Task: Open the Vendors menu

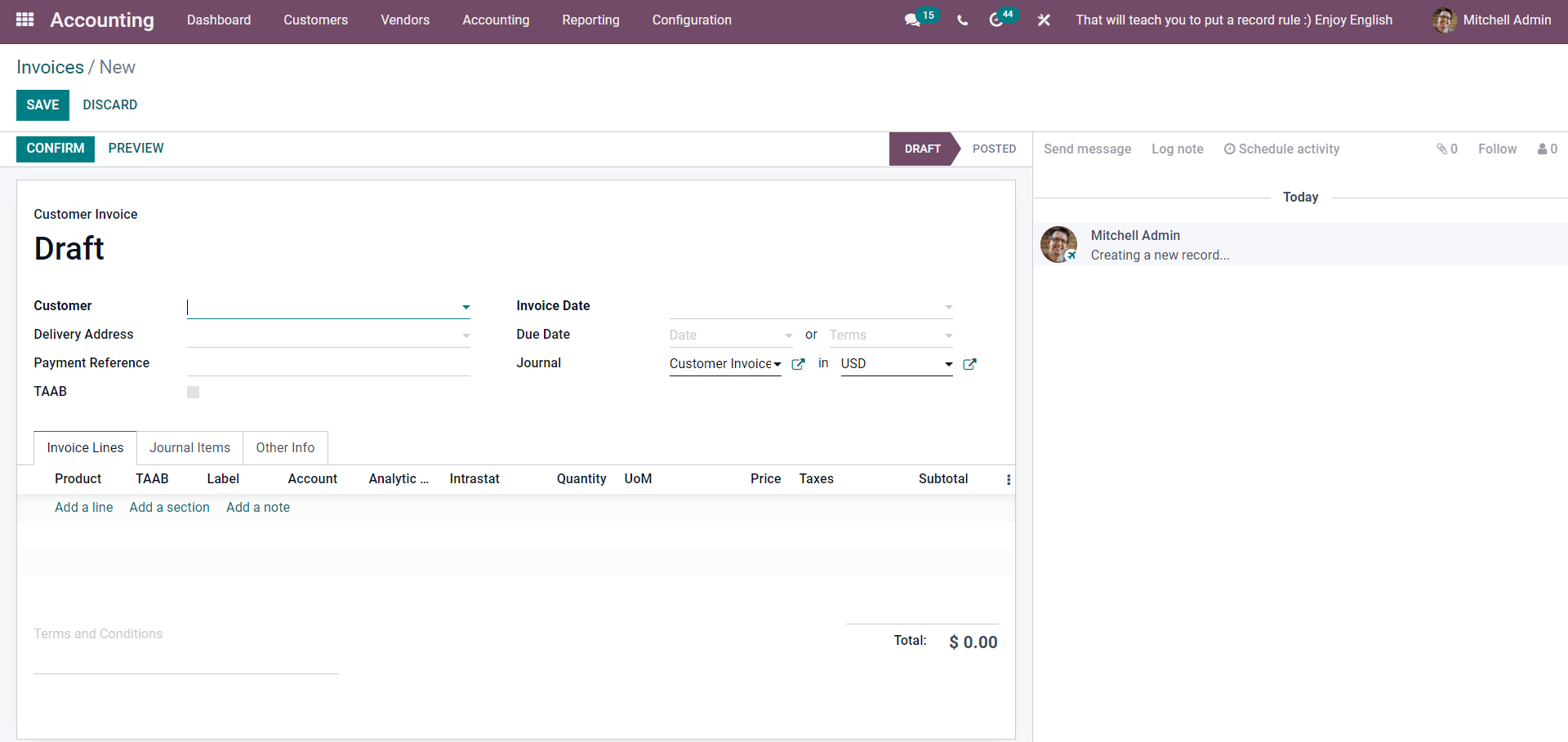Action: point(405,20)
